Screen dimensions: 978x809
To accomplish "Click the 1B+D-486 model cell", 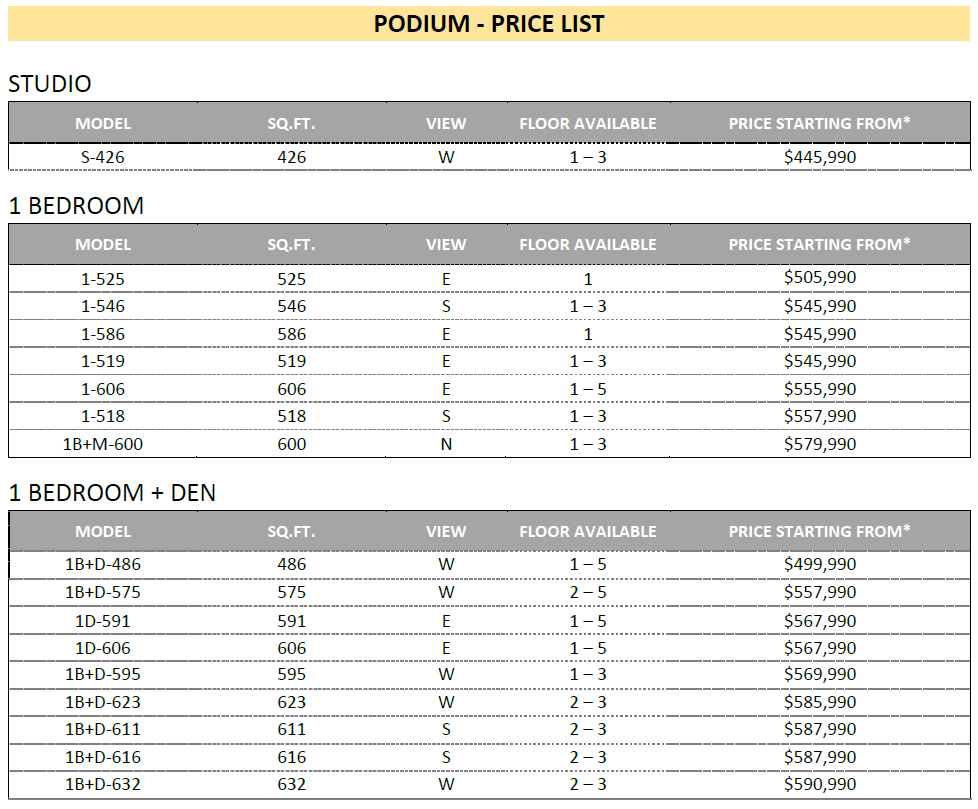I will [x=103, y=564].
